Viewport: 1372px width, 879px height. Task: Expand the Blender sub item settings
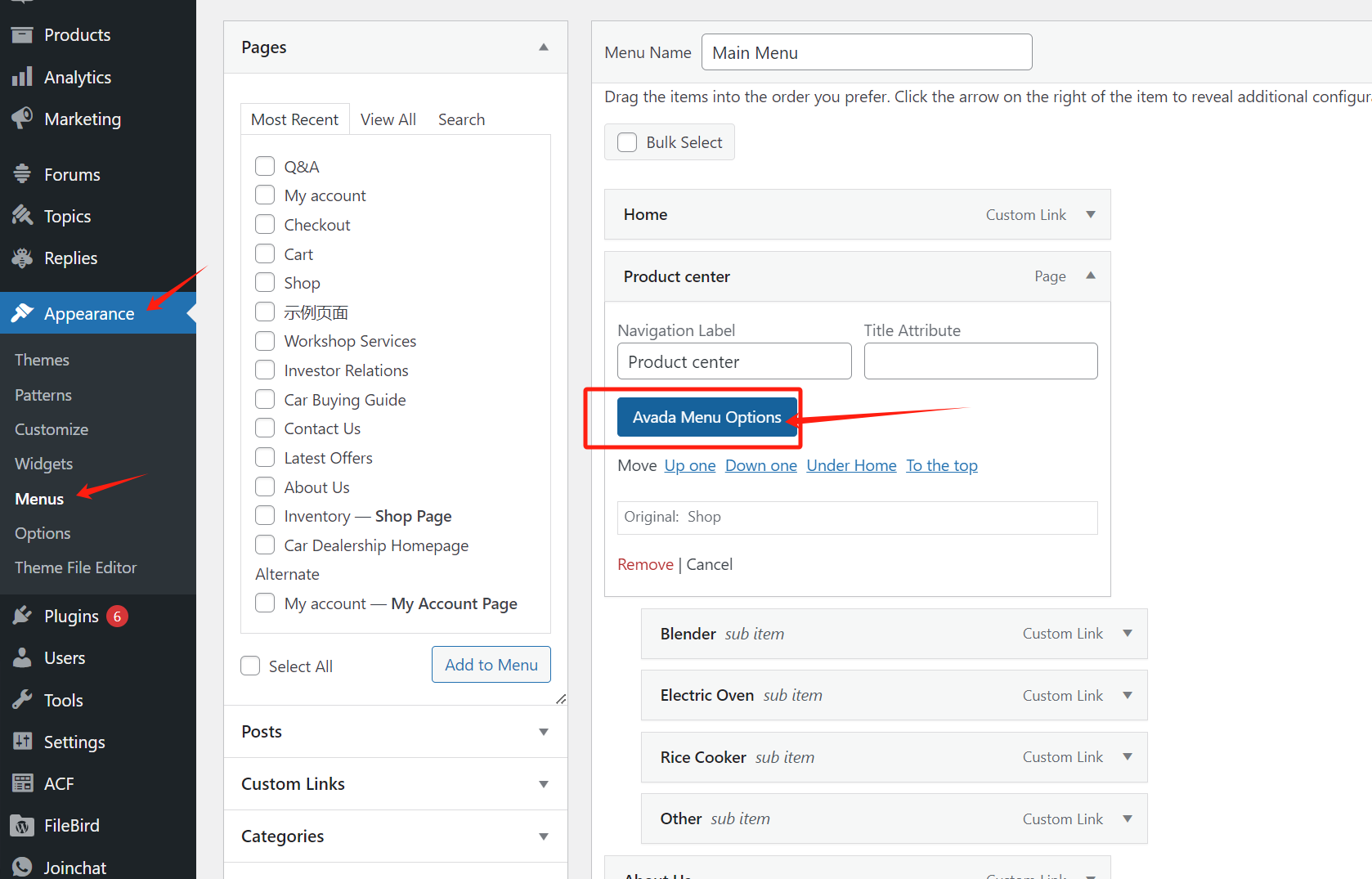[1127, 634]
